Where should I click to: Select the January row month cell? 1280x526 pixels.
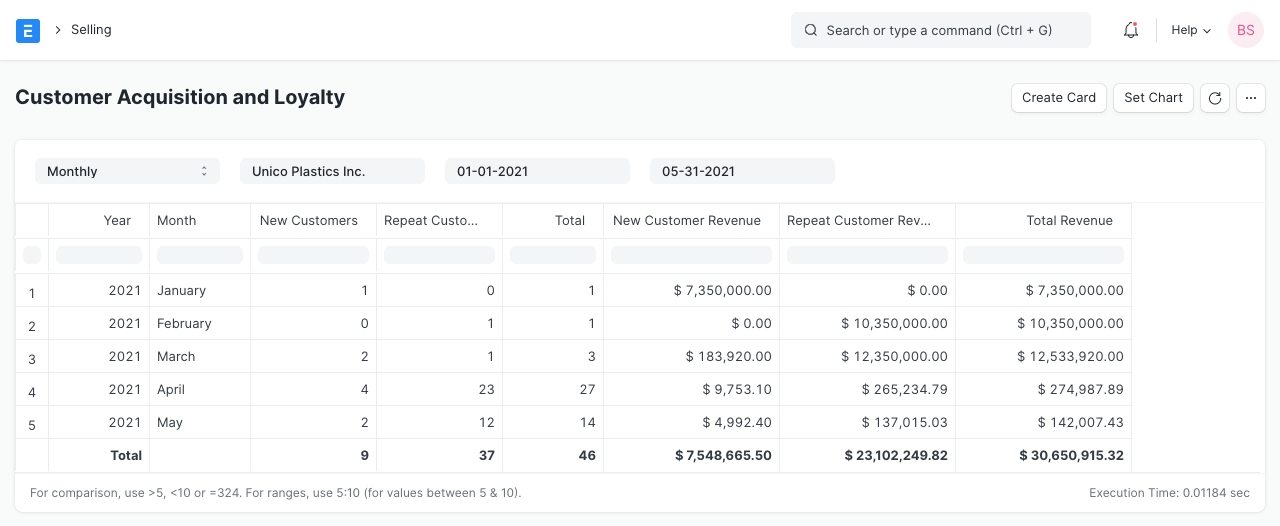(200, 291)
